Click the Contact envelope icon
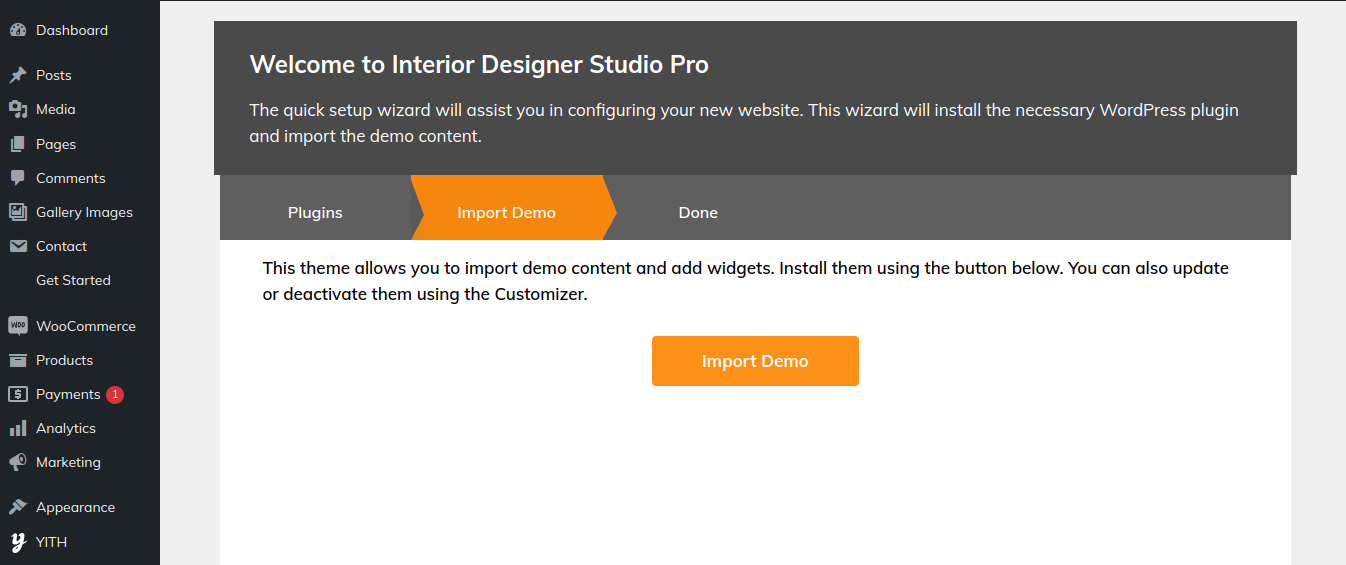Image resolution: width=1346 pixels, height=565 pixels. (x=18, y=246)
